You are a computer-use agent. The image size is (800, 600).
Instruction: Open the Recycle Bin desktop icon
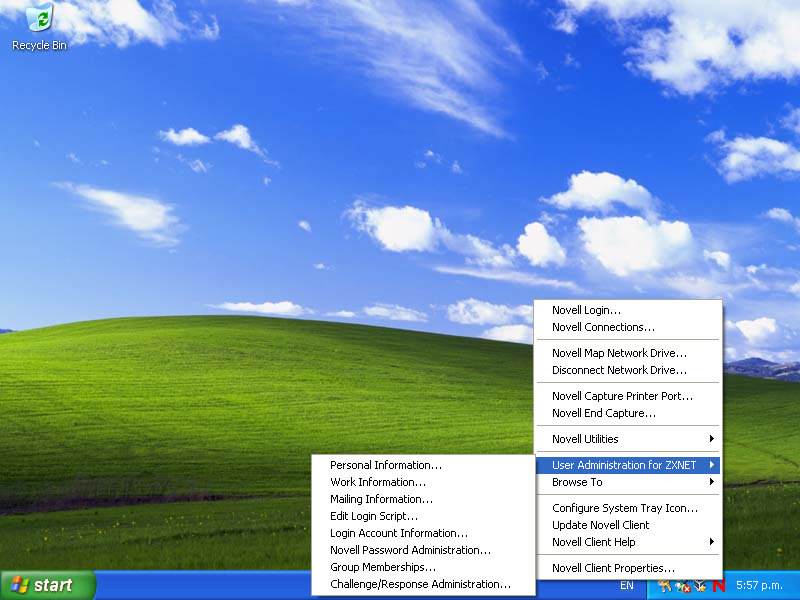(39, 27)
